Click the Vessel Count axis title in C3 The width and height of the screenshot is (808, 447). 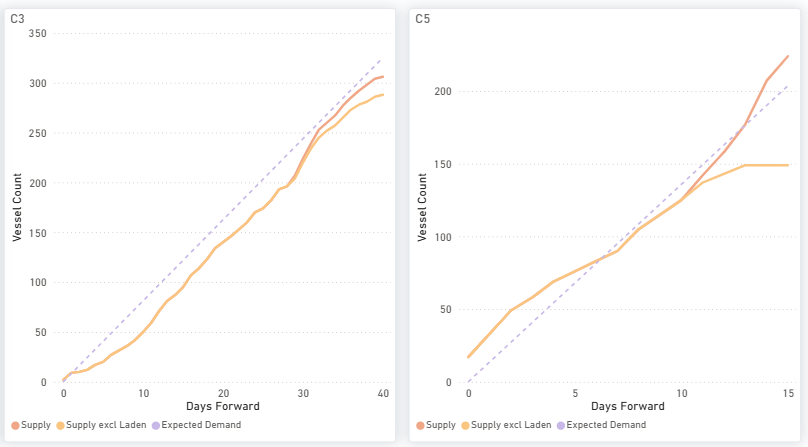[x=17, y=207]
